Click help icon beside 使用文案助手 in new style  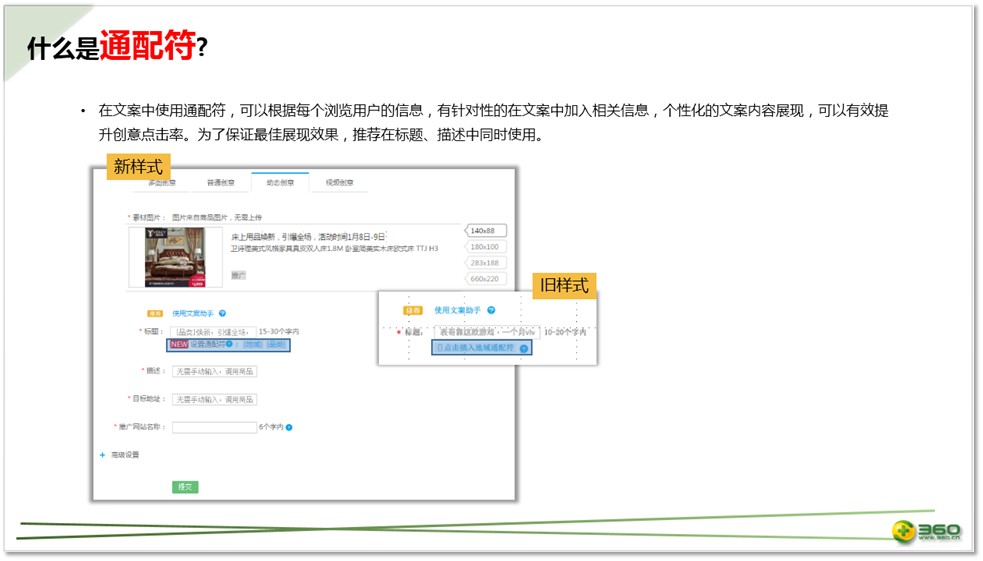223,313
